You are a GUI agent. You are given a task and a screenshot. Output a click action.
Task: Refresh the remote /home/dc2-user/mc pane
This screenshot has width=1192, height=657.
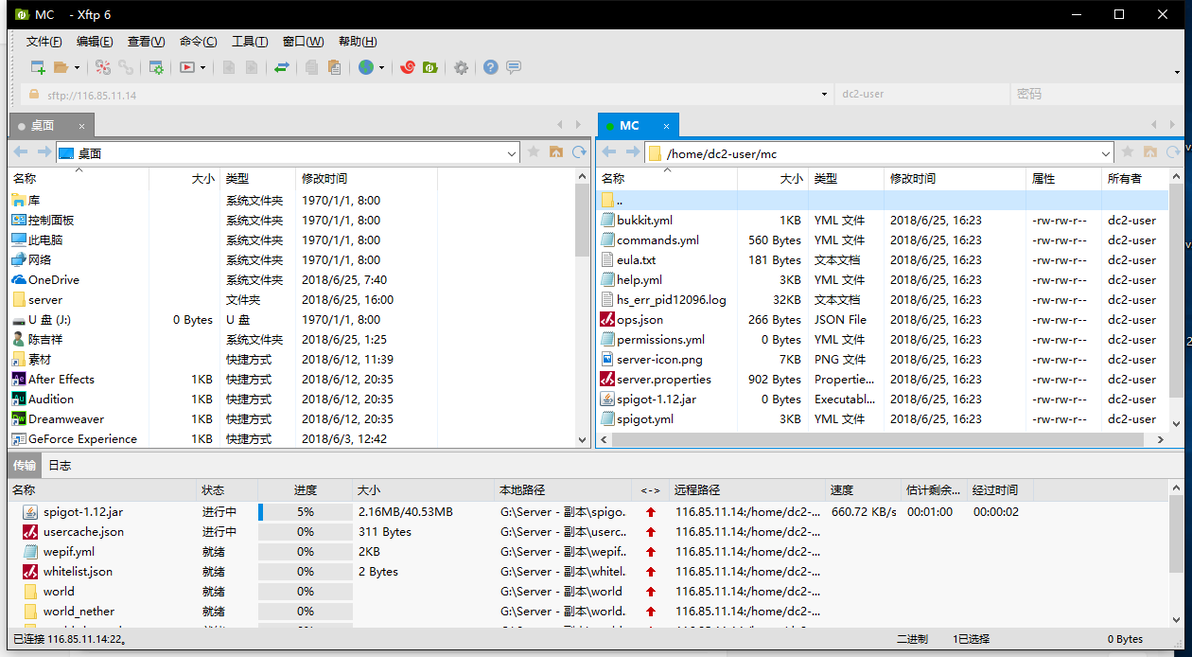point(1173,153)
